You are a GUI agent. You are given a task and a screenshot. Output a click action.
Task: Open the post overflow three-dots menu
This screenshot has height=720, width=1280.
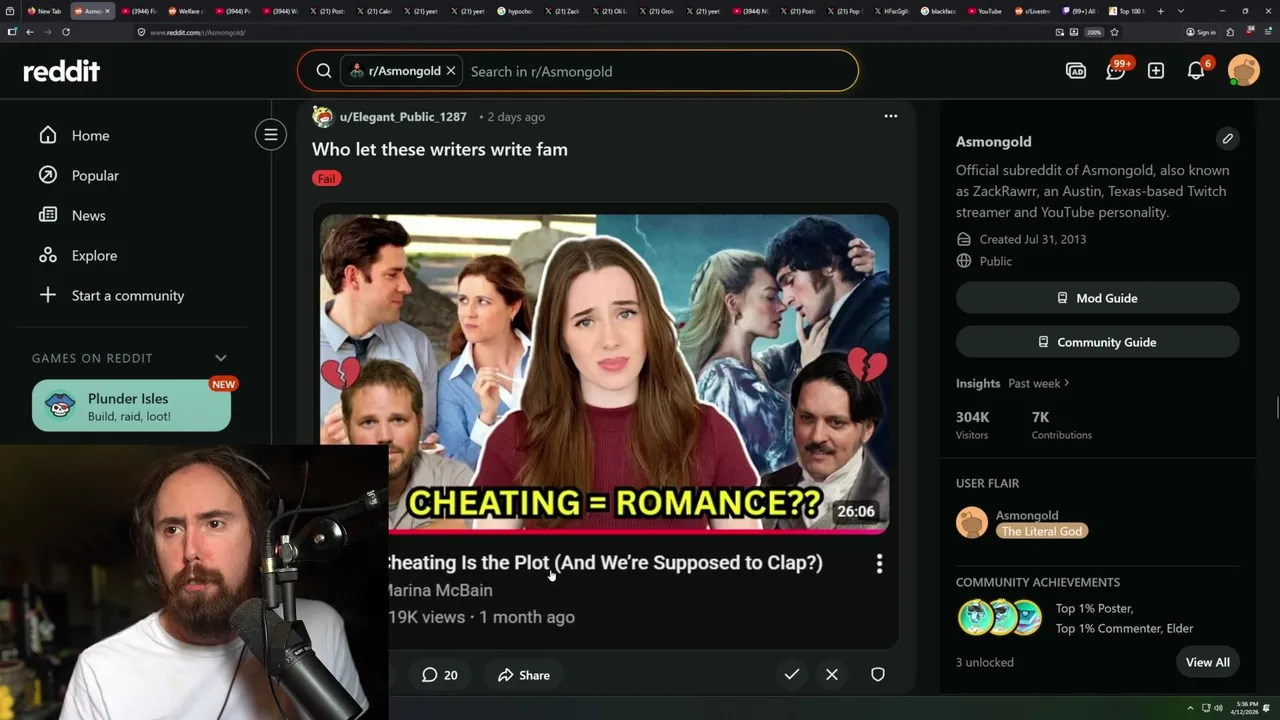tap(890, 116)
